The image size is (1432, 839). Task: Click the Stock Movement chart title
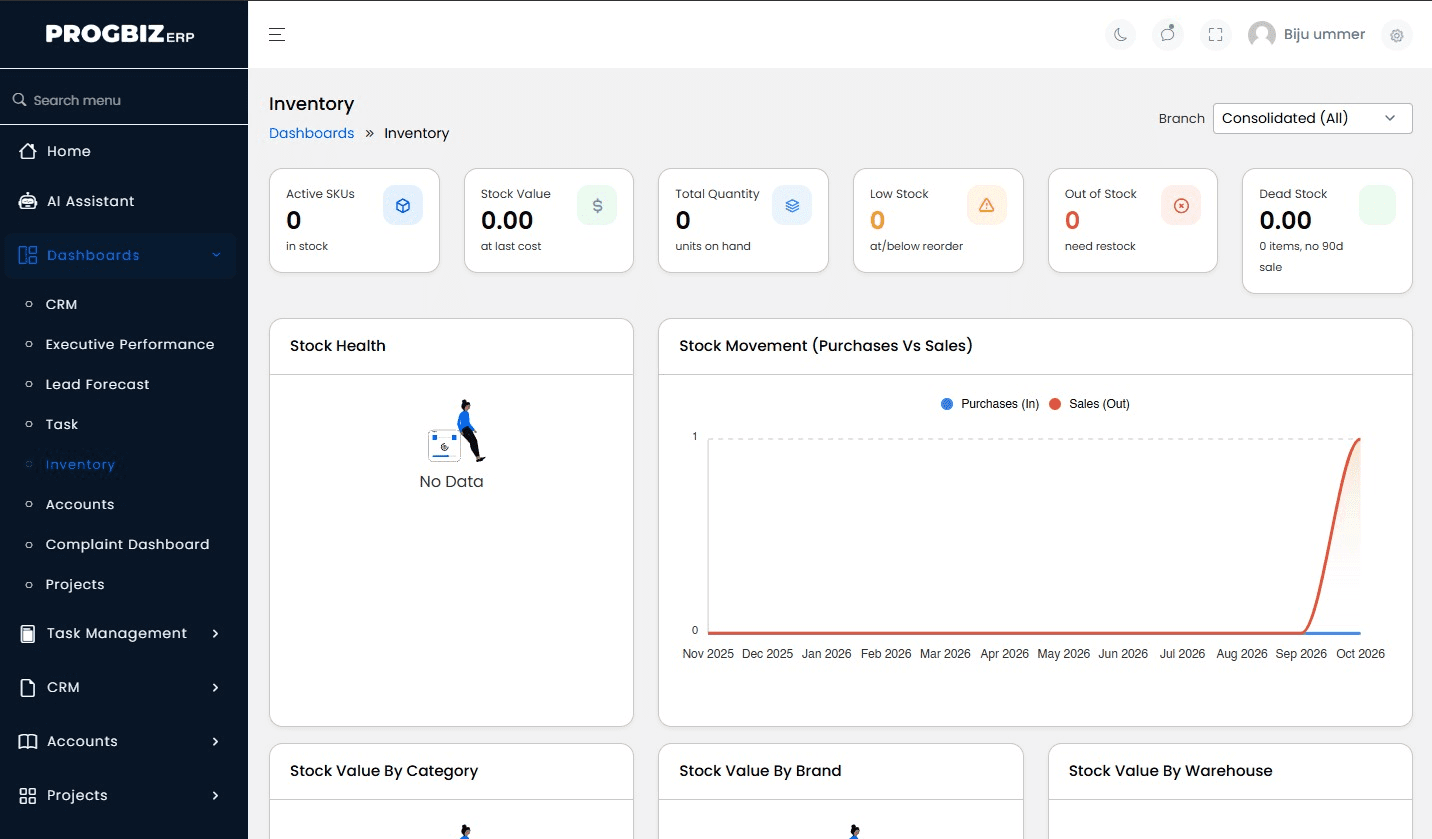[826, 346]
